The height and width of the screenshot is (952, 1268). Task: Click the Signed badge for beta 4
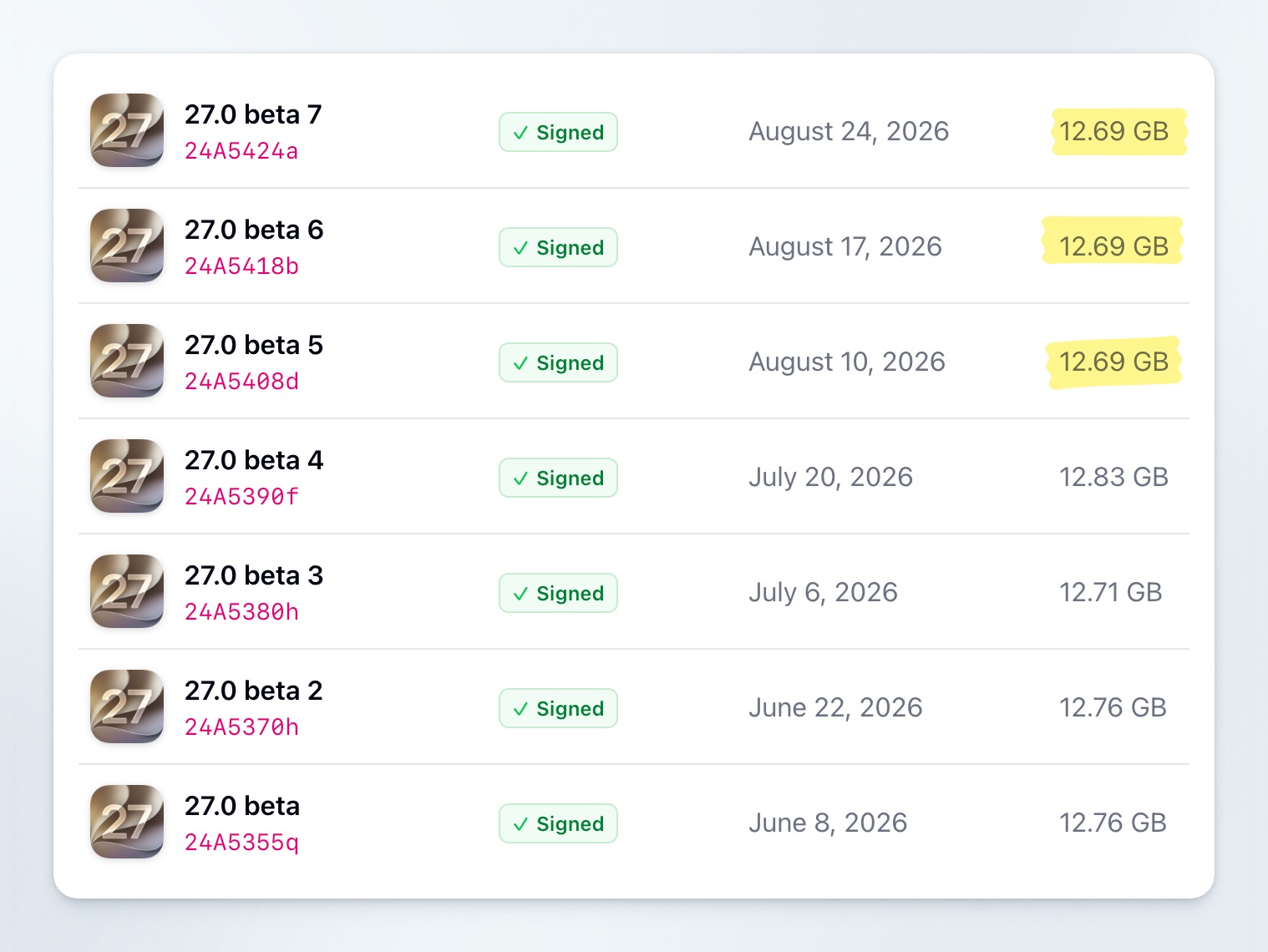point(558,478)
